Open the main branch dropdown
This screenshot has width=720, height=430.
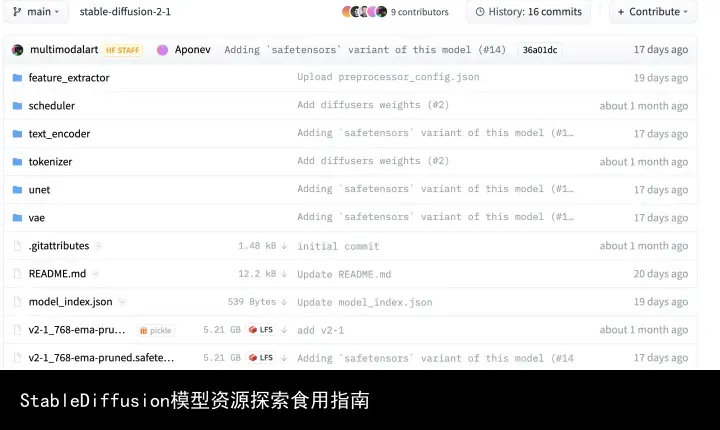pyautogui.click(x=36, y=11)
